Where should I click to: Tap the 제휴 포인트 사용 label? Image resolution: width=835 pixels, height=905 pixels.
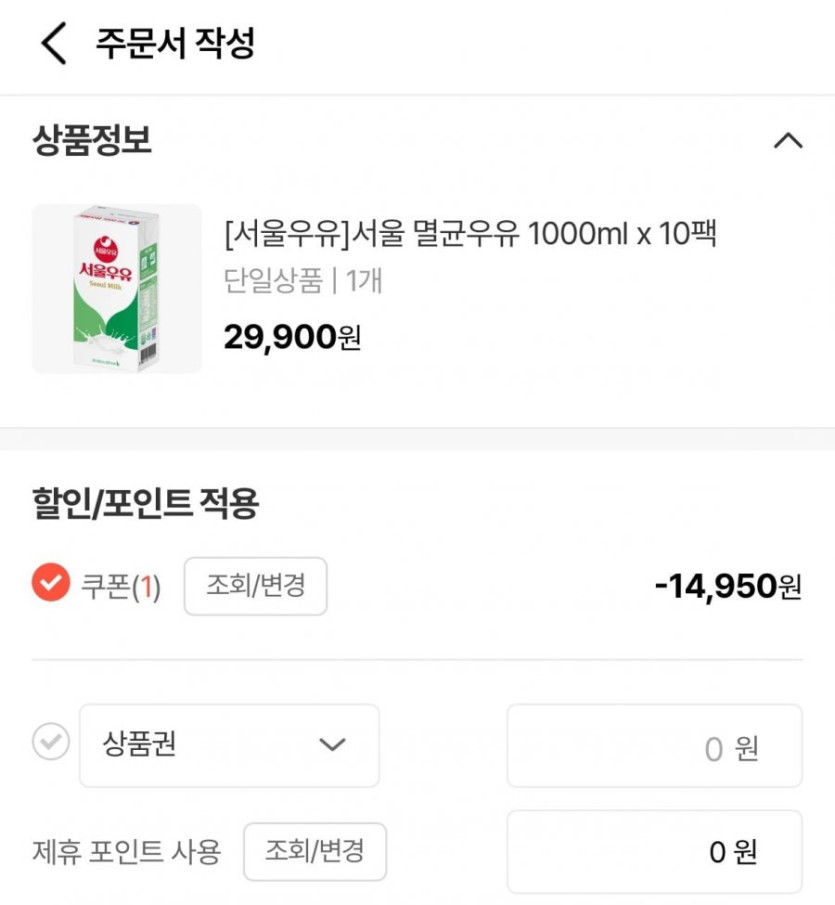point(127,852)
